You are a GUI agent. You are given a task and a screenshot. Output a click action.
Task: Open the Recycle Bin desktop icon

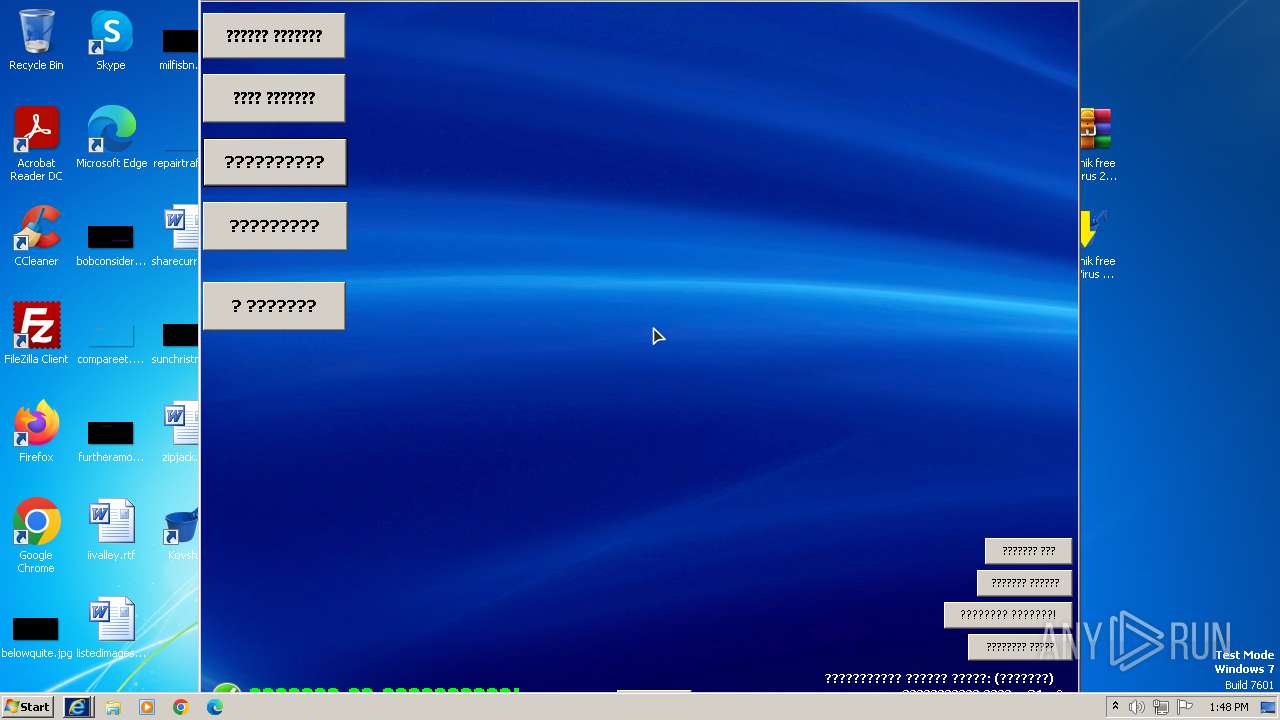36,40
